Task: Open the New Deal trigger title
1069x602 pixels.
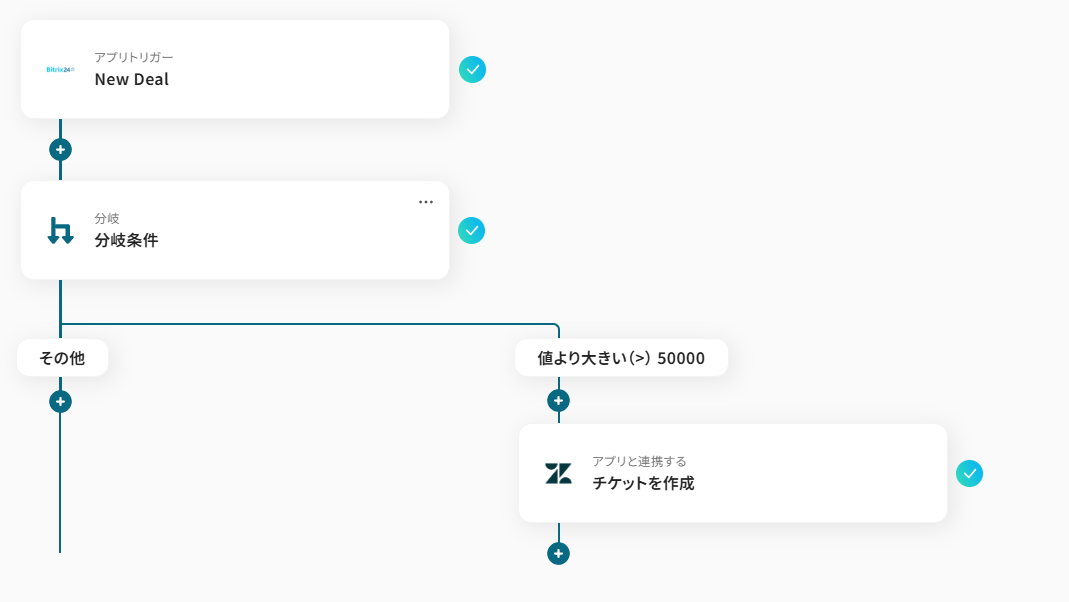Action: [x=131, y=80]
